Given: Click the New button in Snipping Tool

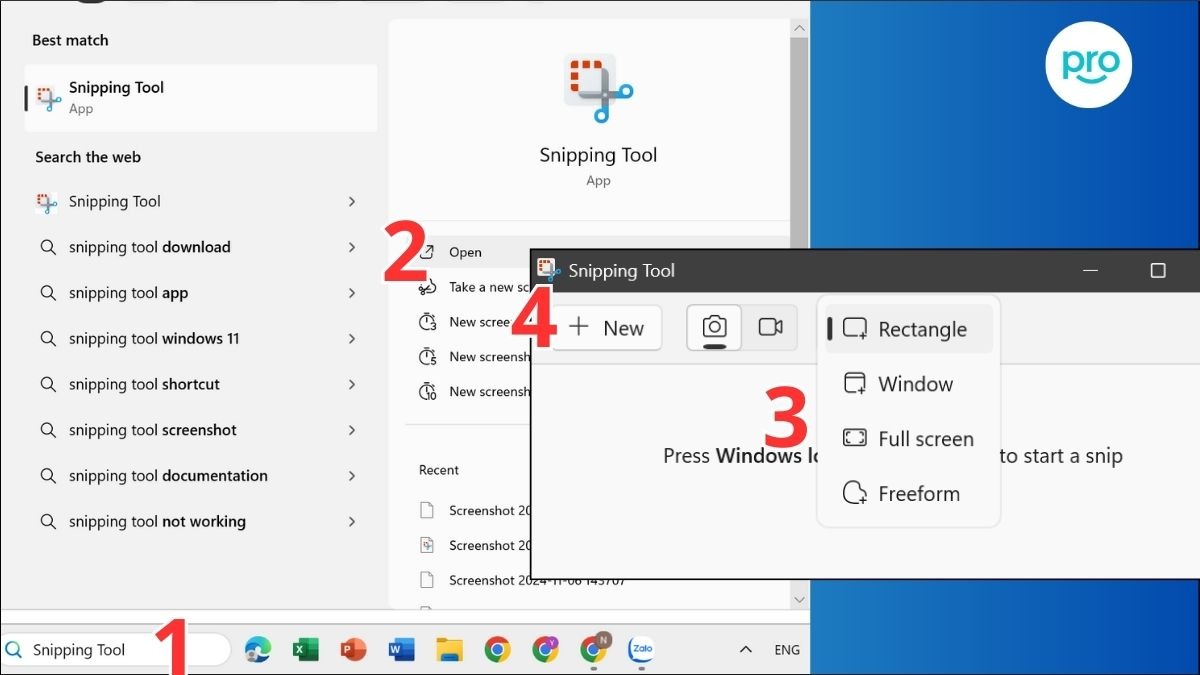Looking at the screenshot, I should (x=607, y=328).
